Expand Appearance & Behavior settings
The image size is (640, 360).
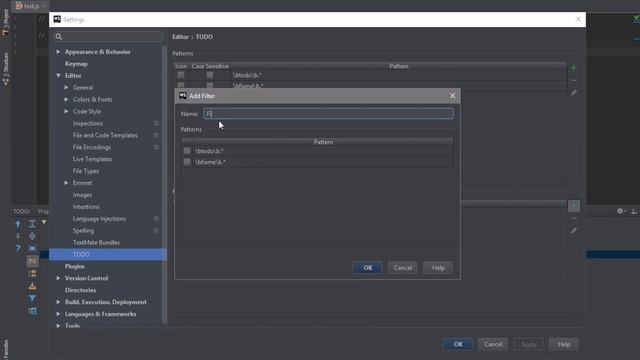(58, 52)
